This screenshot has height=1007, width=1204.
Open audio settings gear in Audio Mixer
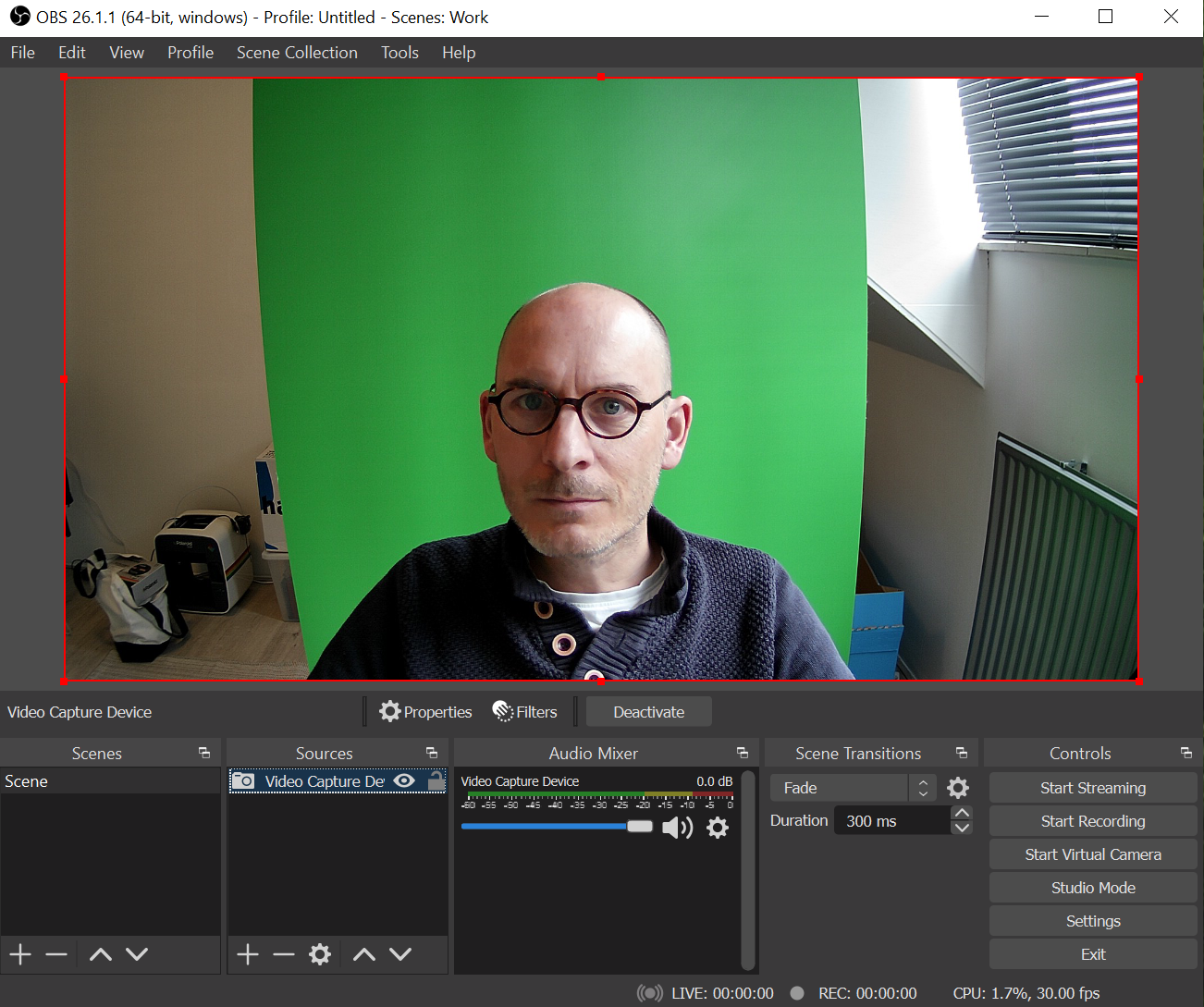pyautogui.click(x=718, y=828)
